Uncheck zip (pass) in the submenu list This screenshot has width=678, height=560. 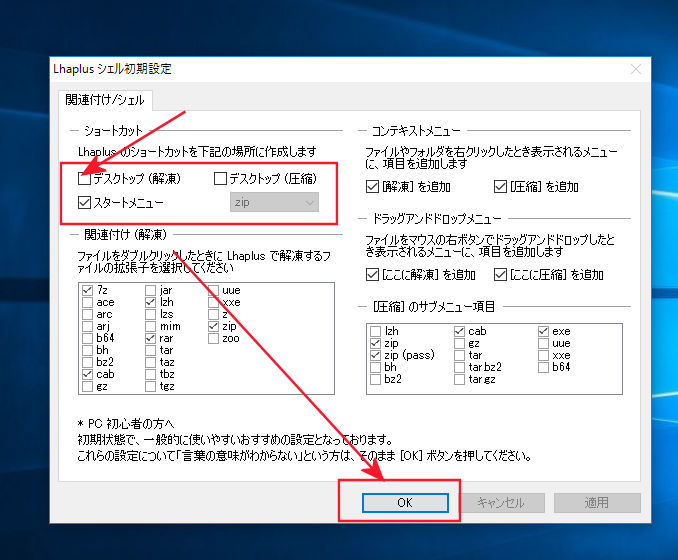coord(375,355)
